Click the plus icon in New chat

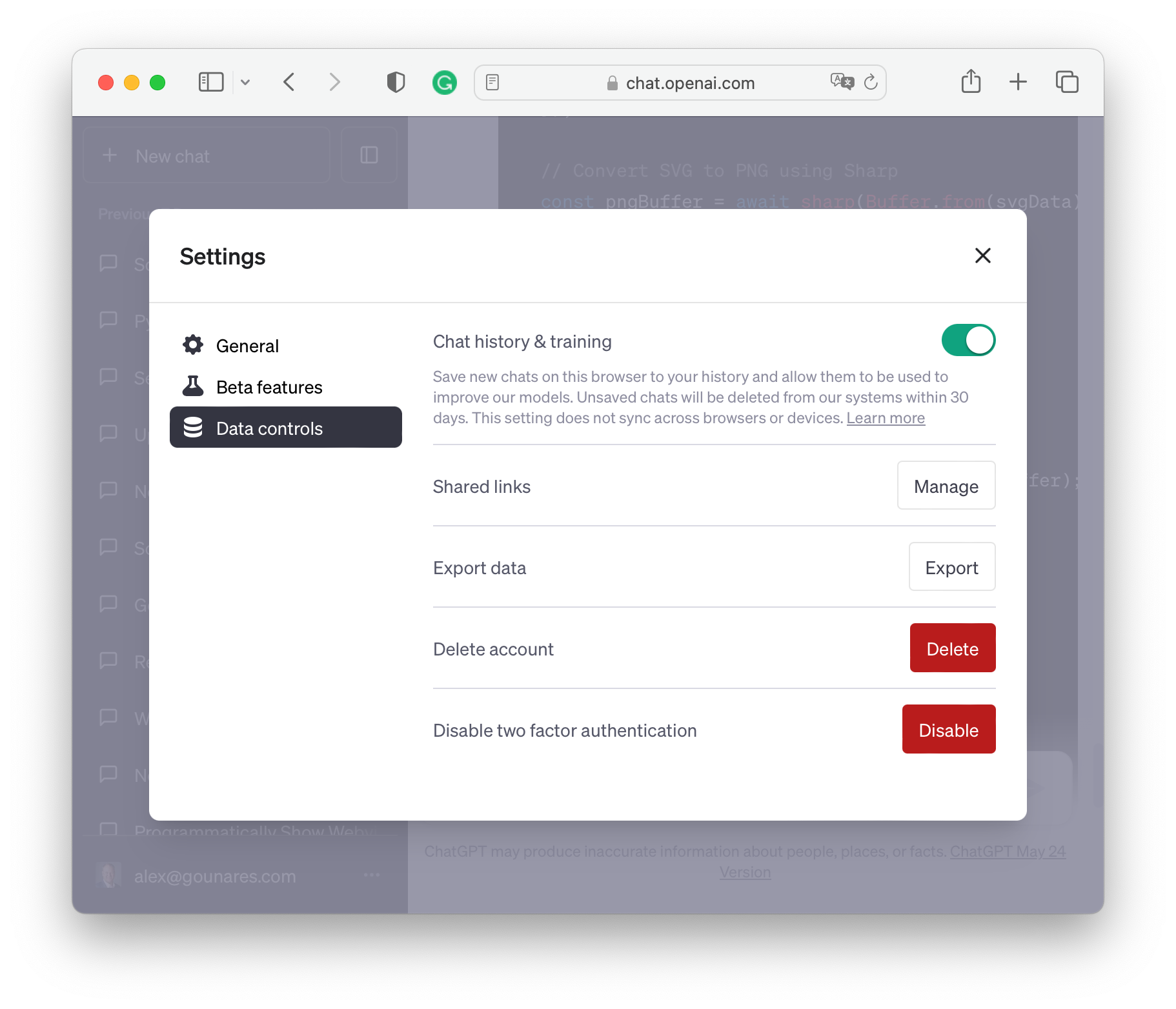click(x=110, y=155)
